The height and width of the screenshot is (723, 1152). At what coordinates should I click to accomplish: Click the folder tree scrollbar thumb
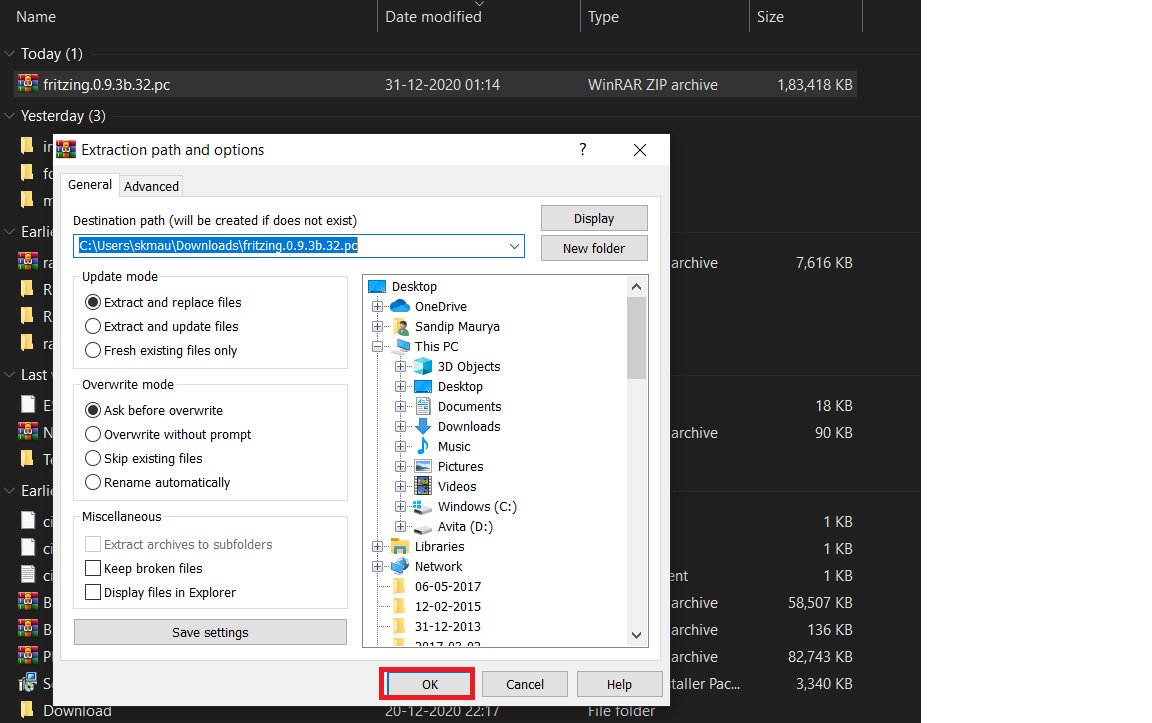(636, 338)
